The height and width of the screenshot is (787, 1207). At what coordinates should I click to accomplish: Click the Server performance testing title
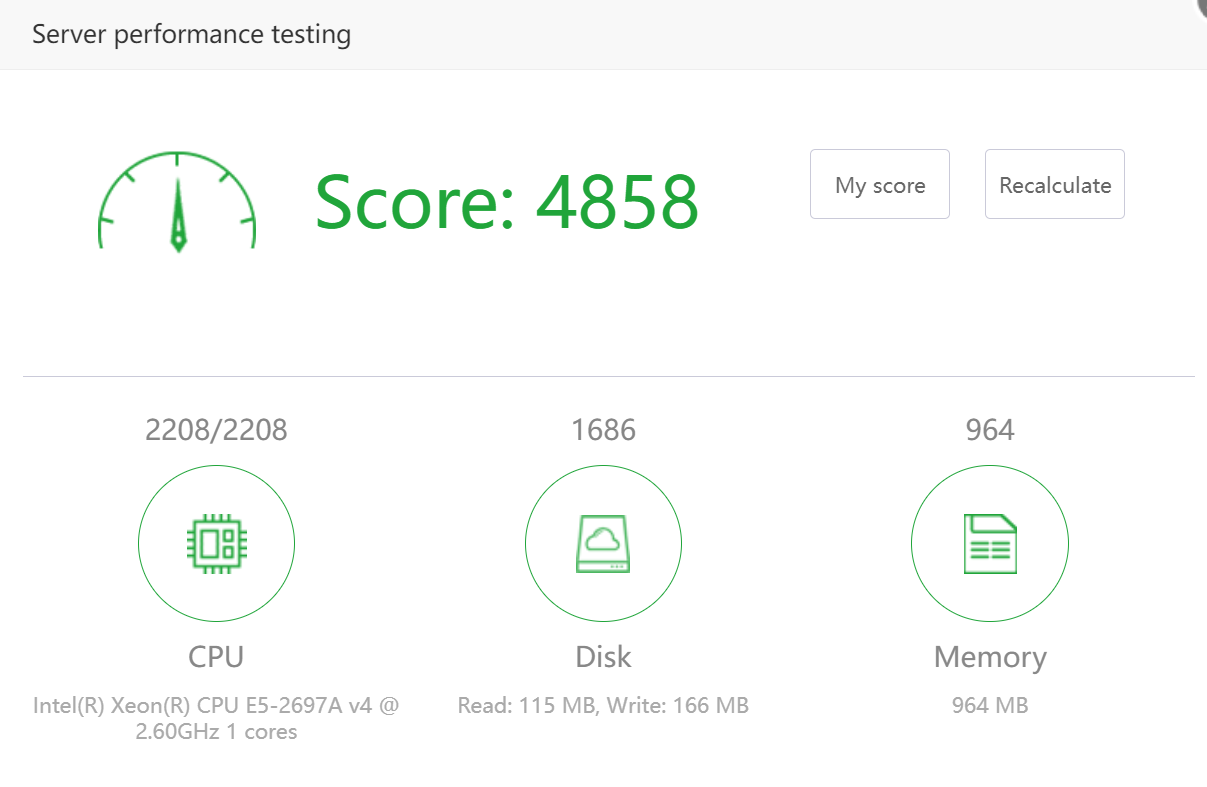point(191,34)
